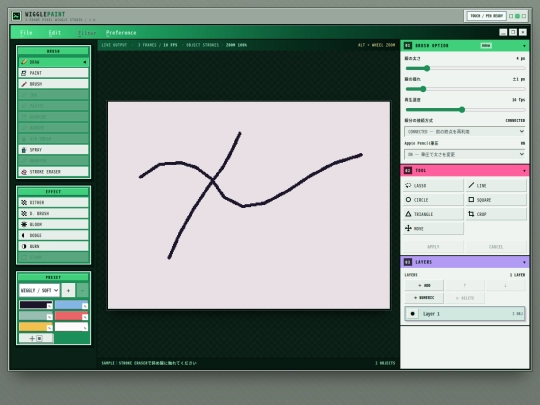This screenshot has width=540, height=405.
Task: Open the Edit menu
Action: (55, 33)
